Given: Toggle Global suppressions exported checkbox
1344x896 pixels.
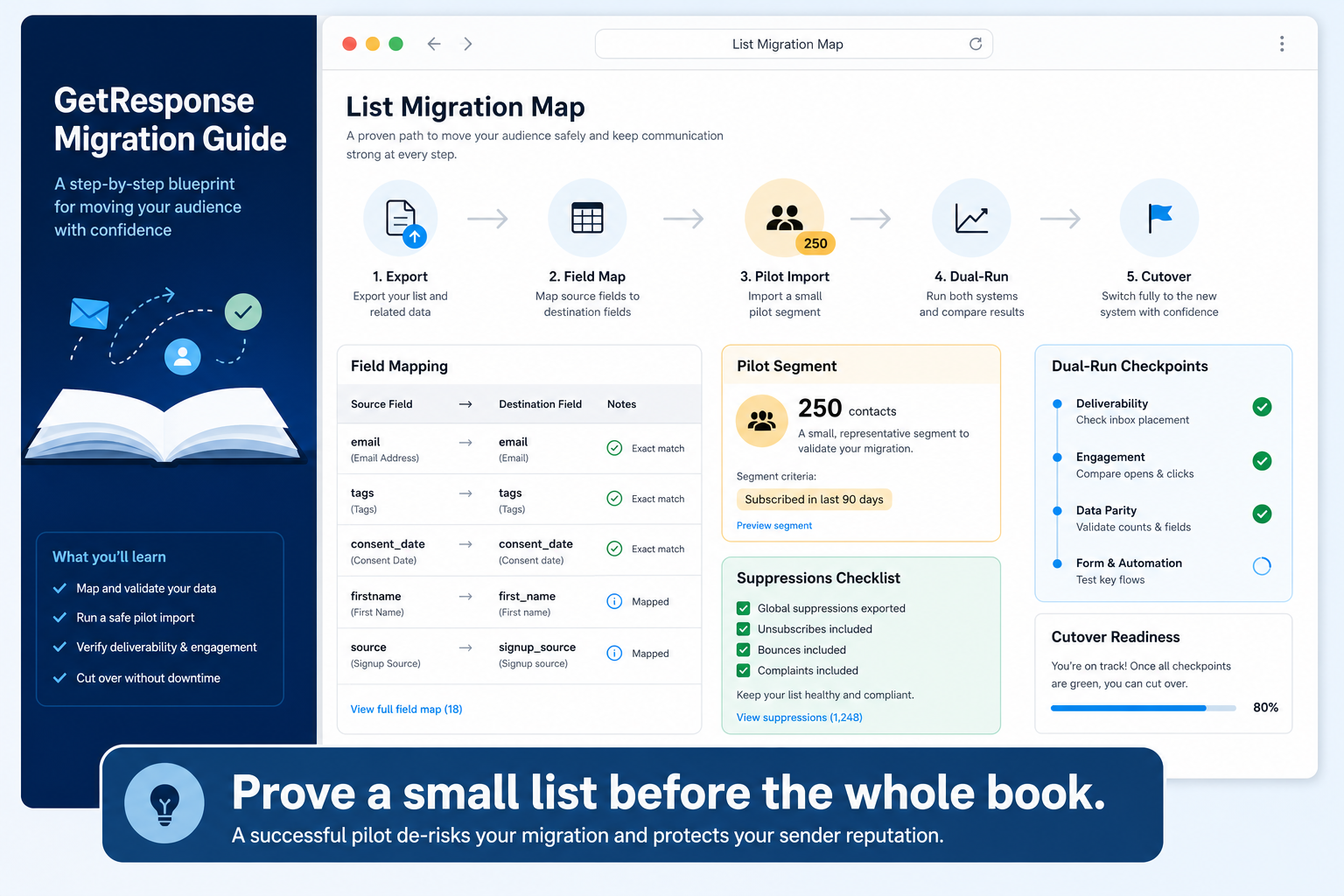Looking at the screenshot, I should 744,608.
